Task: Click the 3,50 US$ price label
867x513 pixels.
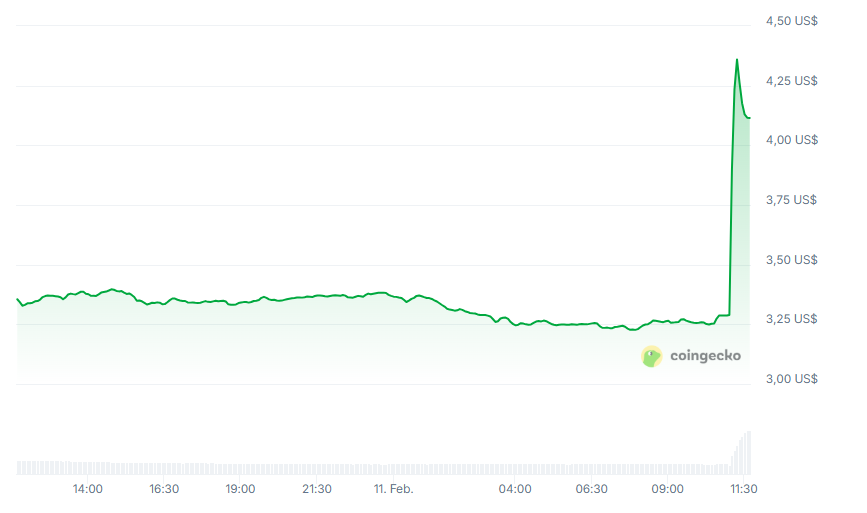Action: pos(792,260)
